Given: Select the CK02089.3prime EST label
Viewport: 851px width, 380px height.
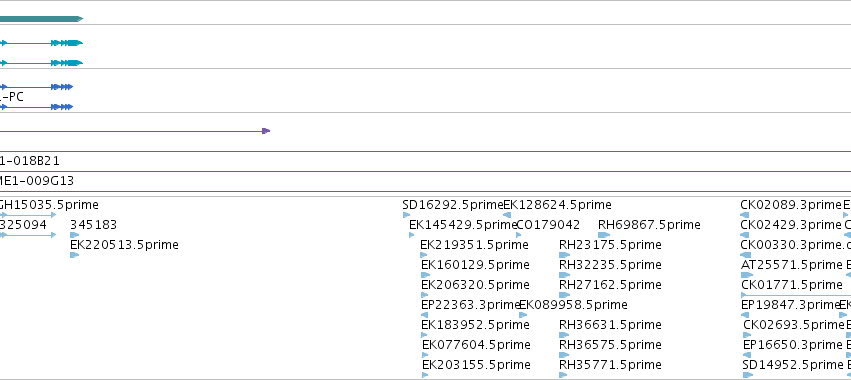Looking at the screenshot, I should [x=791, y=205].
